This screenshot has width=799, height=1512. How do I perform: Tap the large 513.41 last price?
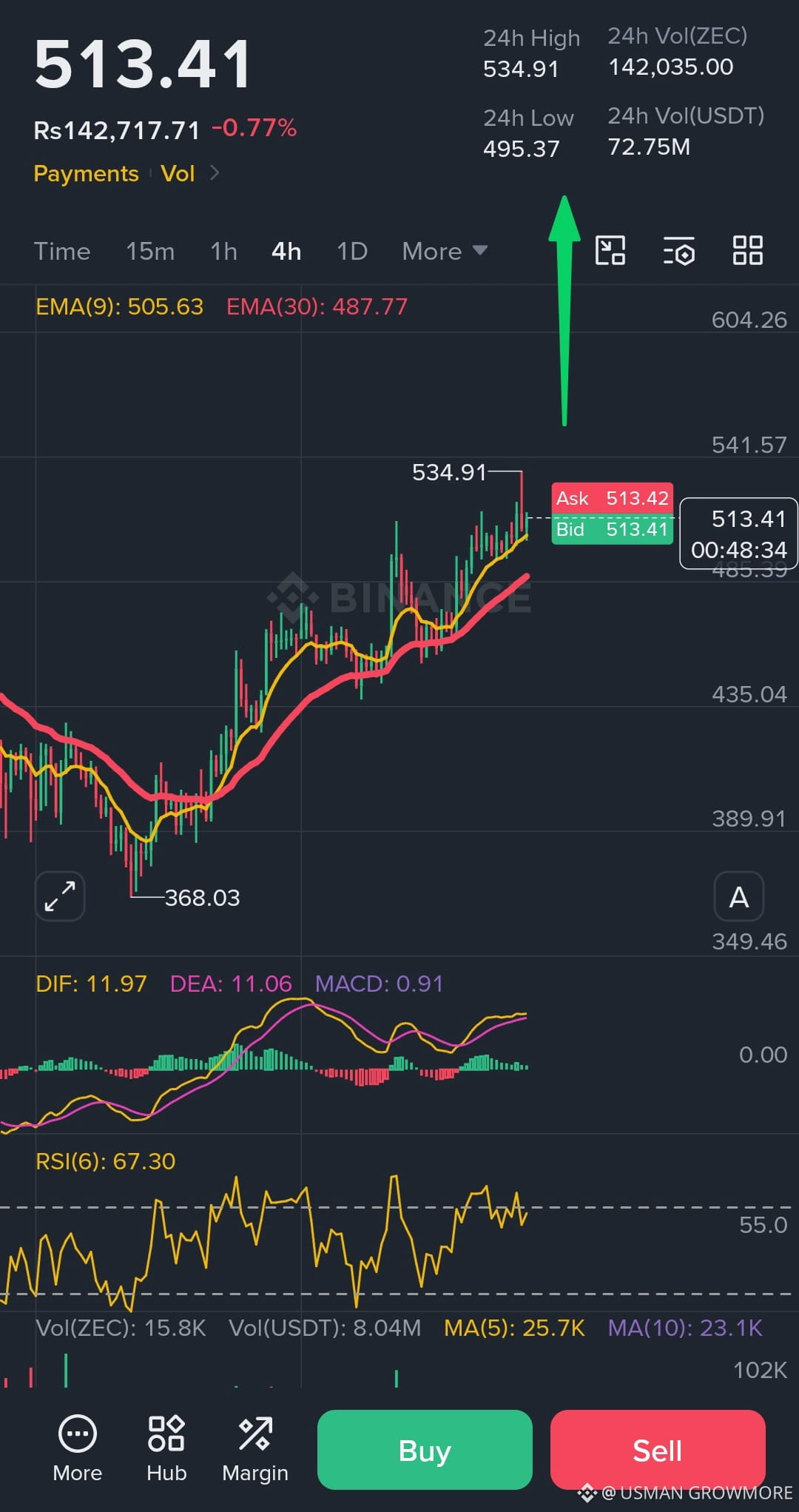pyautogui.click(x=143, y=65)
